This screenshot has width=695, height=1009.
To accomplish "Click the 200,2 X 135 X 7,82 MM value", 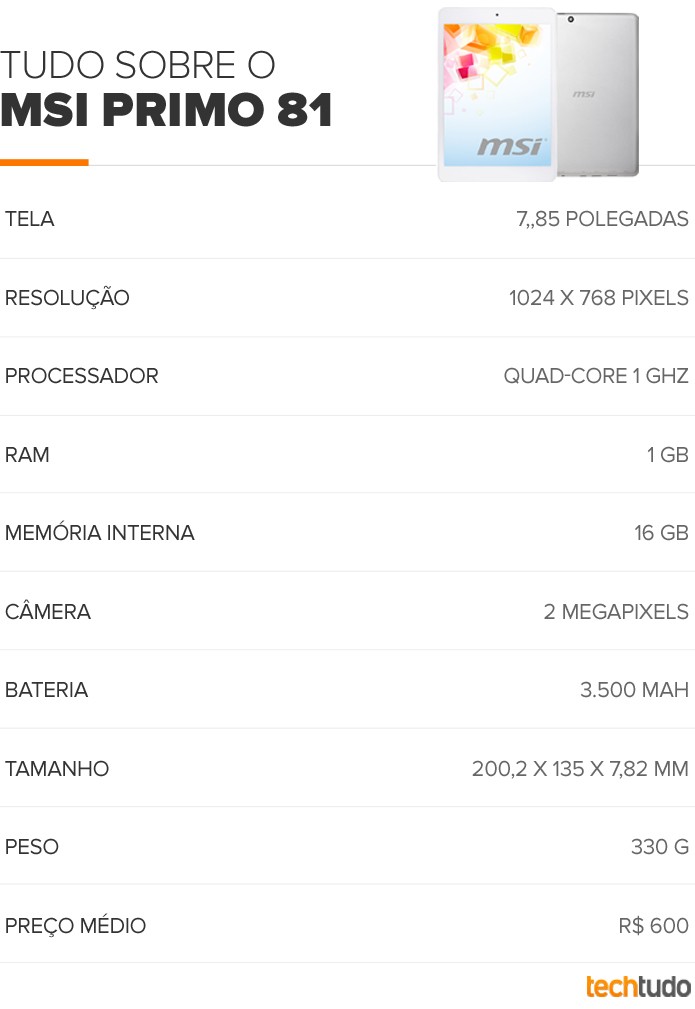I will (x=580, y=768).
